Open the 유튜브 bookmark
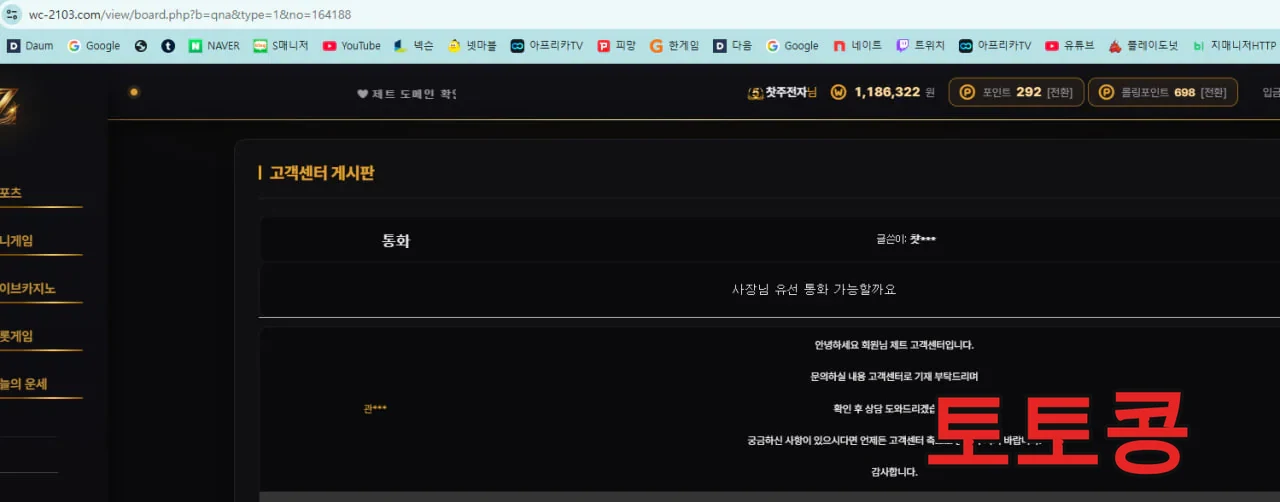 click(1070, 45)
